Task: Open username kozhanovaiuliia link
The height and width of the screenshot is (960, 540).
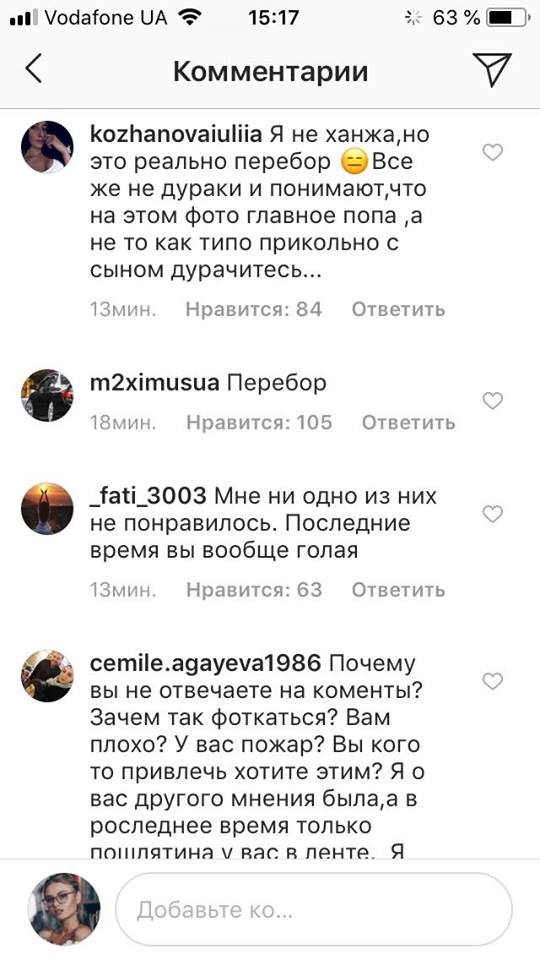Action: click(x=177, y=135)
